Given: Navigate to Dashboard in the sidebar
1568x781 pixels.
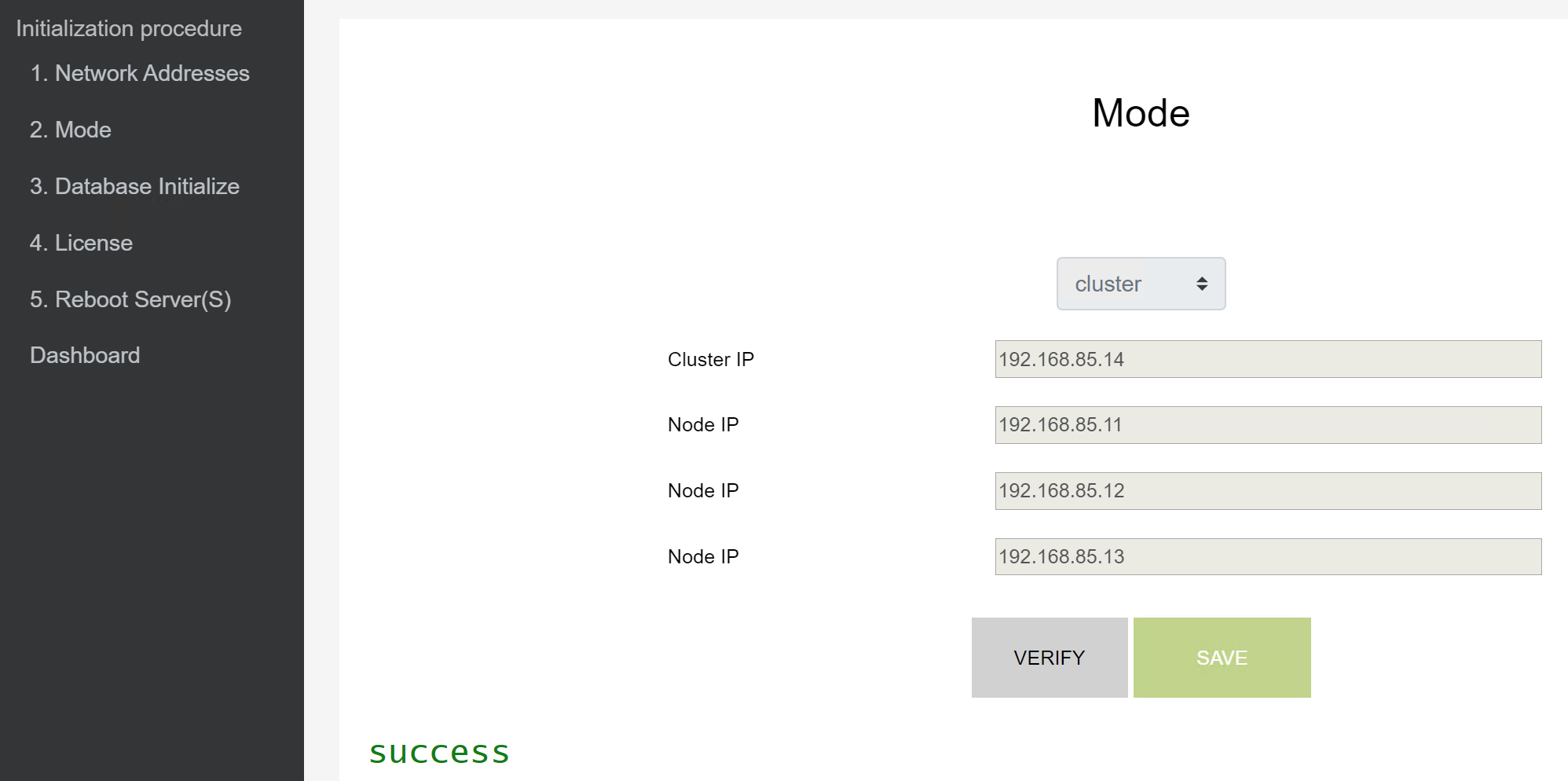Looking at the screenshot, I should coord(85,355).
